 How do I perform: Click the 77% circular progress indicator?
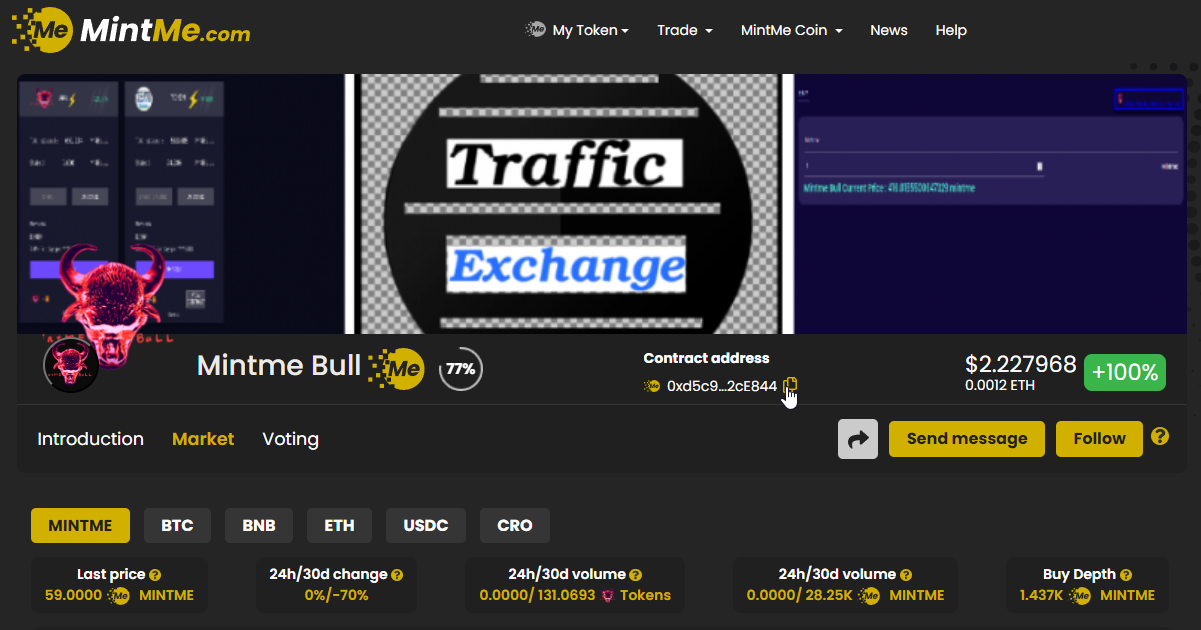[x=460, y=369]
